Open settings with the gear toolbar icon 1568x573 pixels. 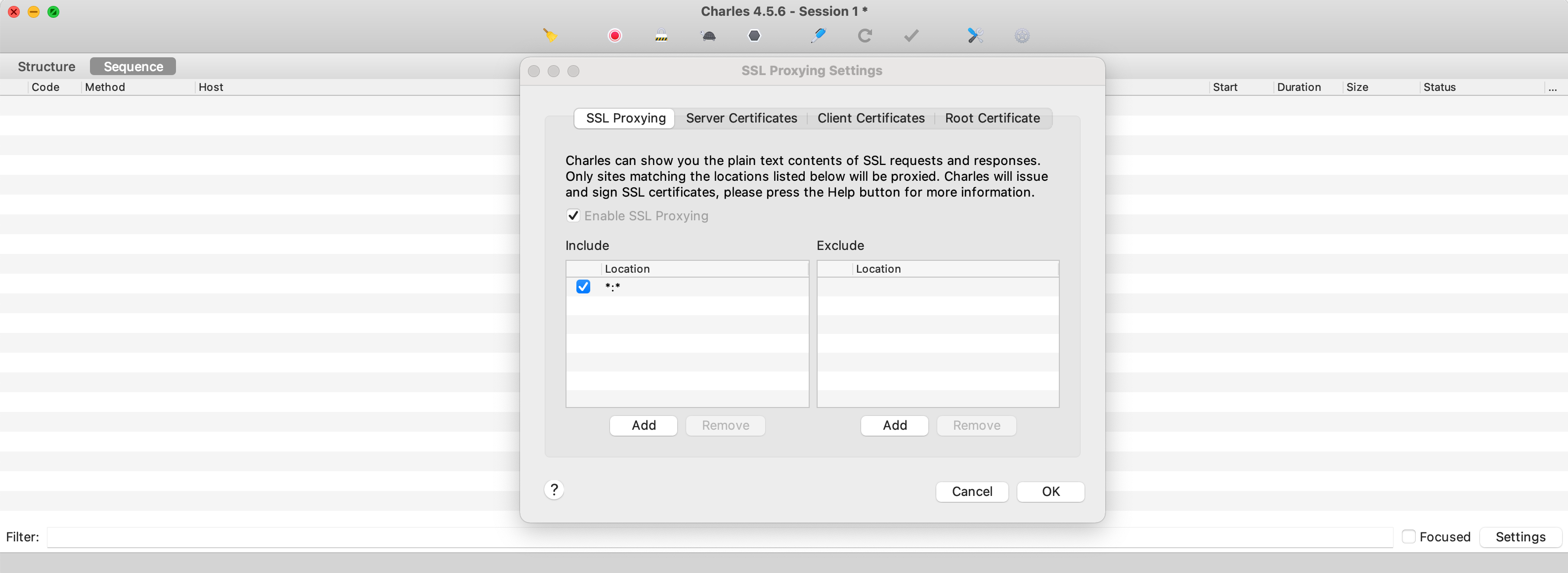coord(1021,35)
